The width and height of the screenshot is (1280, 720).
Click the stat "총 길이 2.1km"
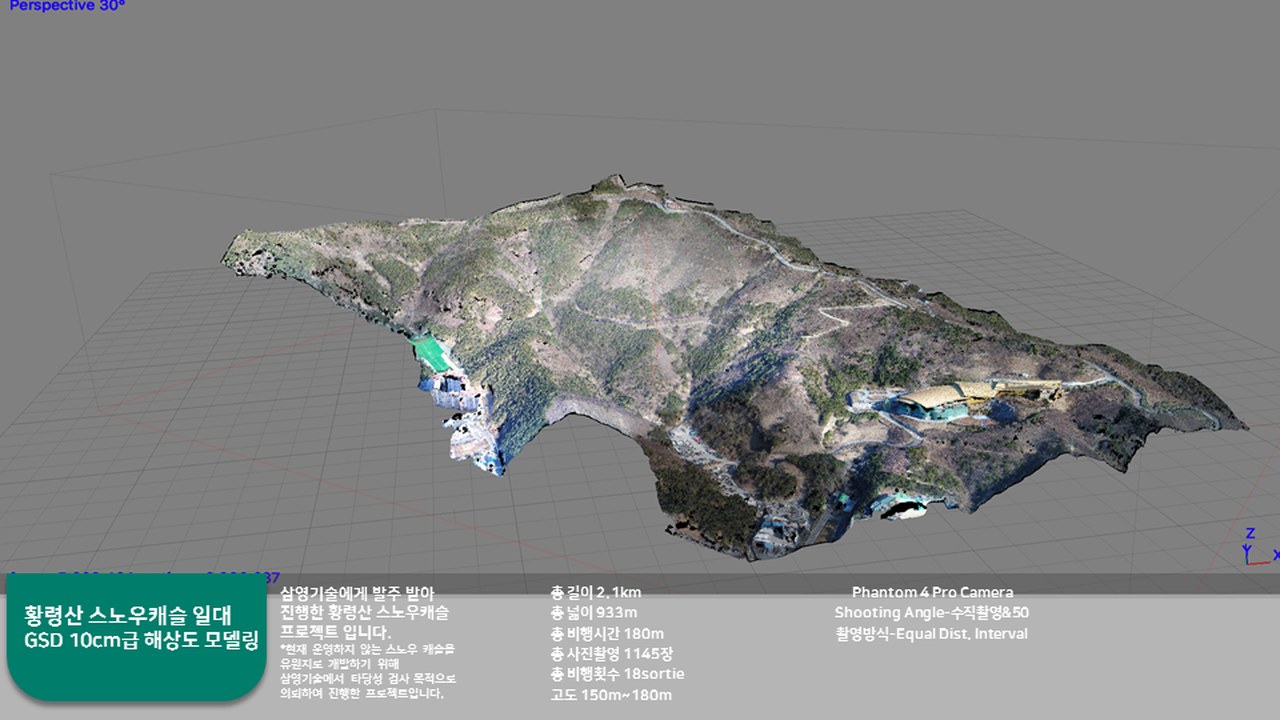pyautogui.click(x=596, y=593)
